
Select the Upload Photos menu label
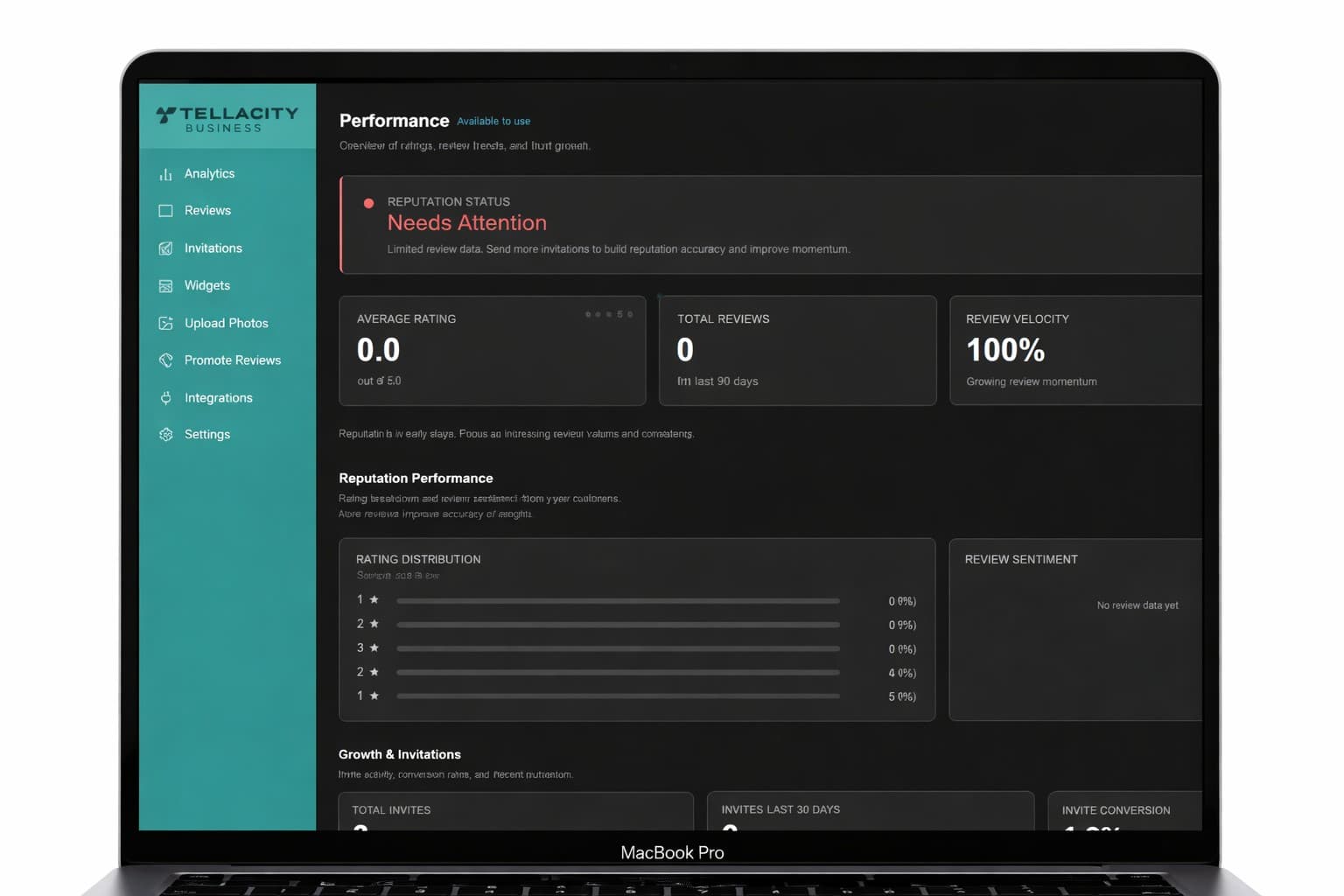pyautogui.click(x=226, y=323)
